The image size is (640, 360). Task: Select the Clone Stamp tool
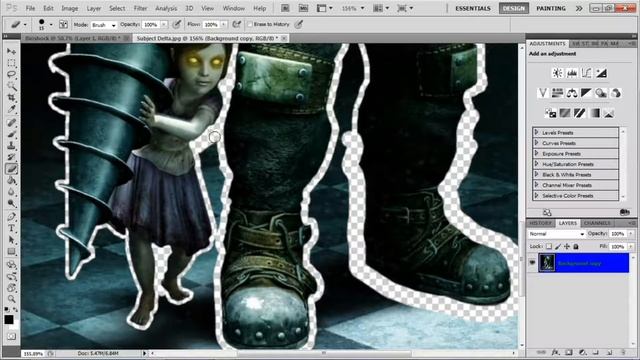click(x=11, y=145)
